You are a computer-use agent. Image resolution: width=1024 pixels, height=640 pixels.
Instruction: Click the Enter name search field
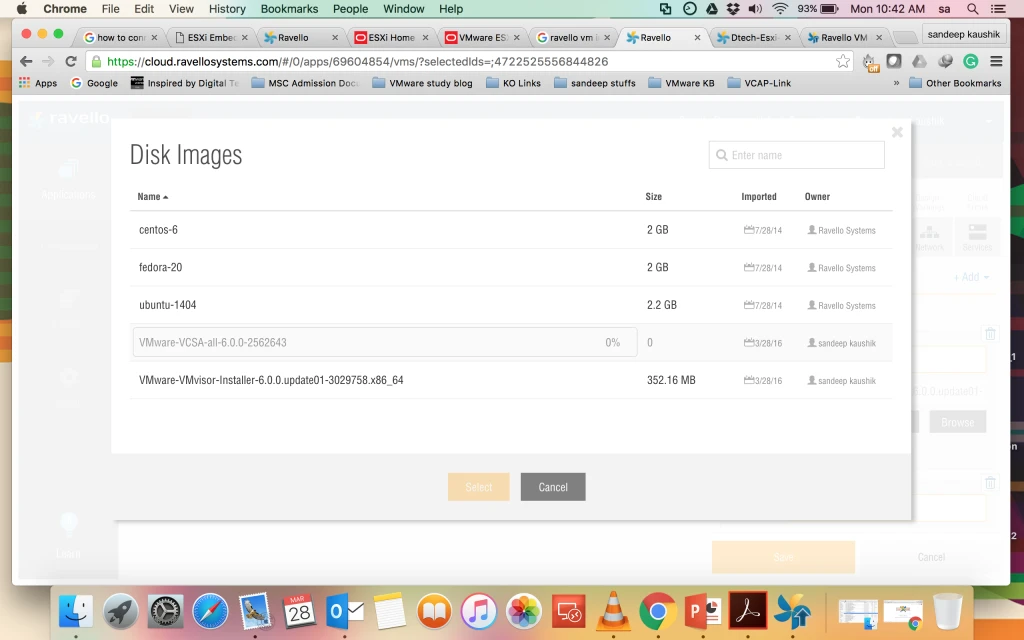point(797,155)
